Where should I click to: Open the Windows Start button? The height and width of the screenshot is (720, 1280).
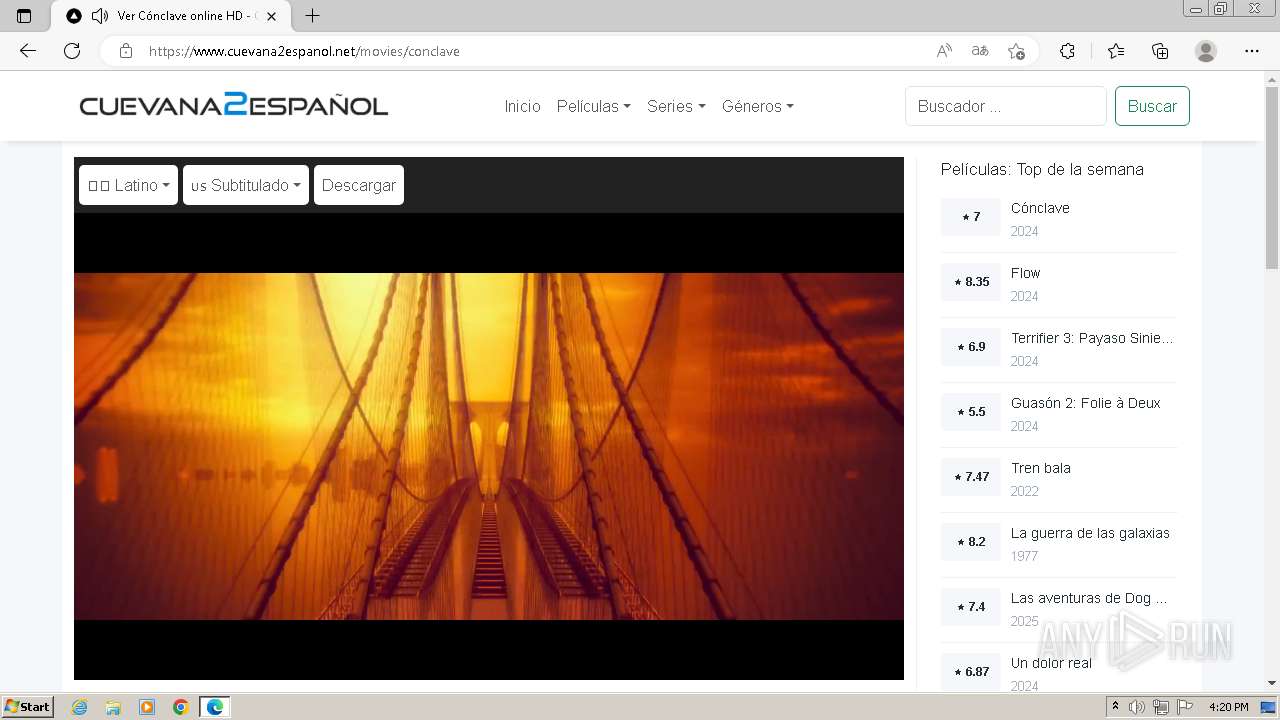point(28,707)
